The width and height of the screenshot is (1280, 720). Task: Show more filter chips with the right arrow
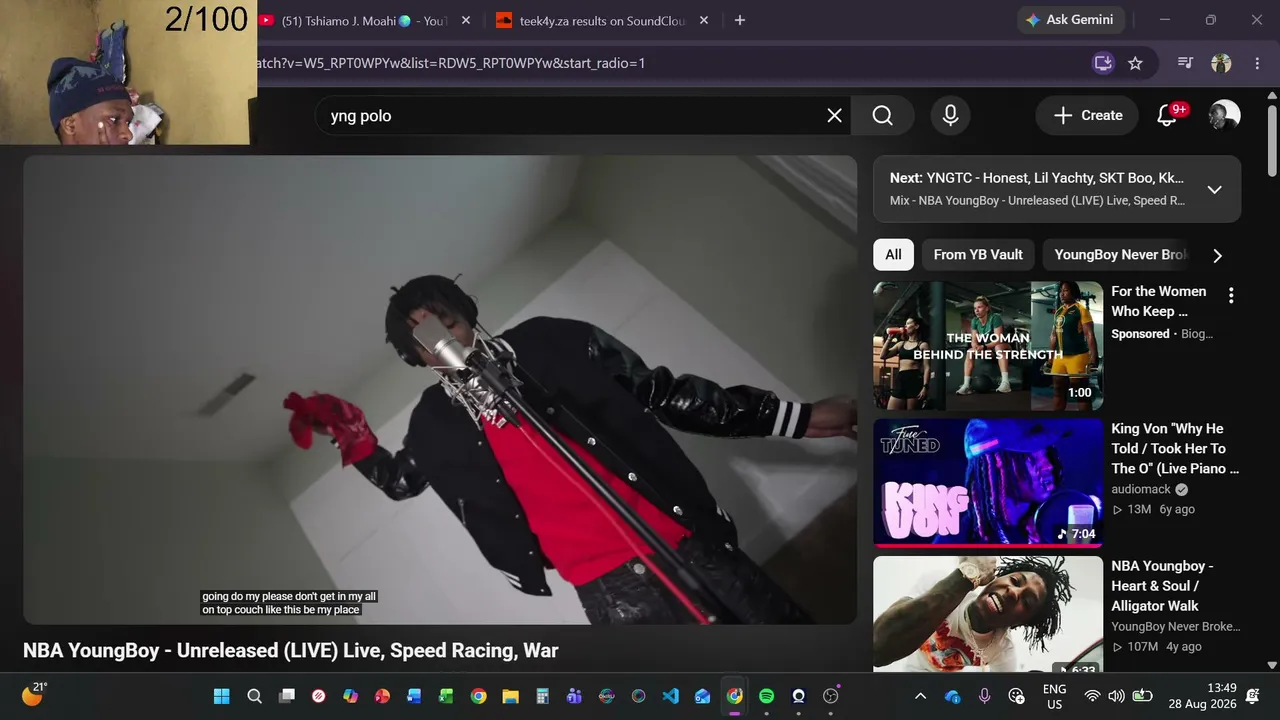[1217, 255]
